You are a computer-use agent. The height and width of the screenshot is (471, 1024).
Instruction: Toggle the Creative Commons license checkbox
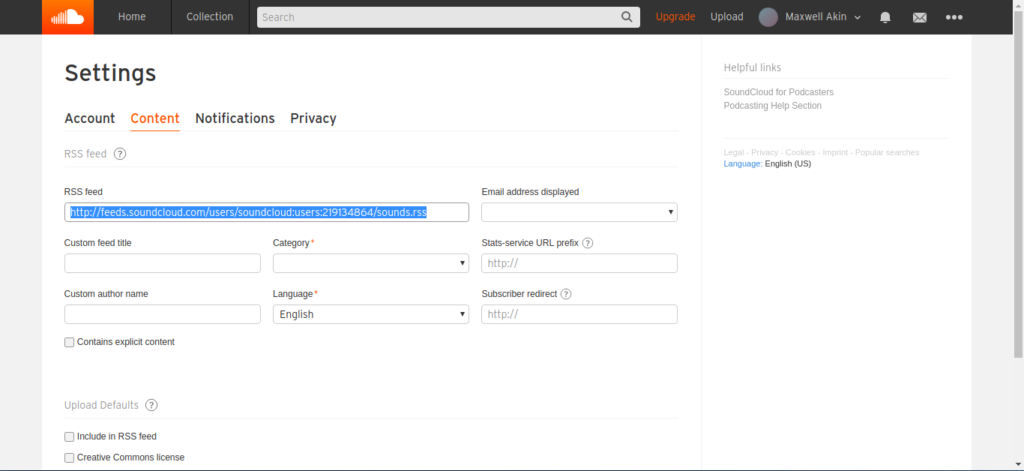point(70,458)
